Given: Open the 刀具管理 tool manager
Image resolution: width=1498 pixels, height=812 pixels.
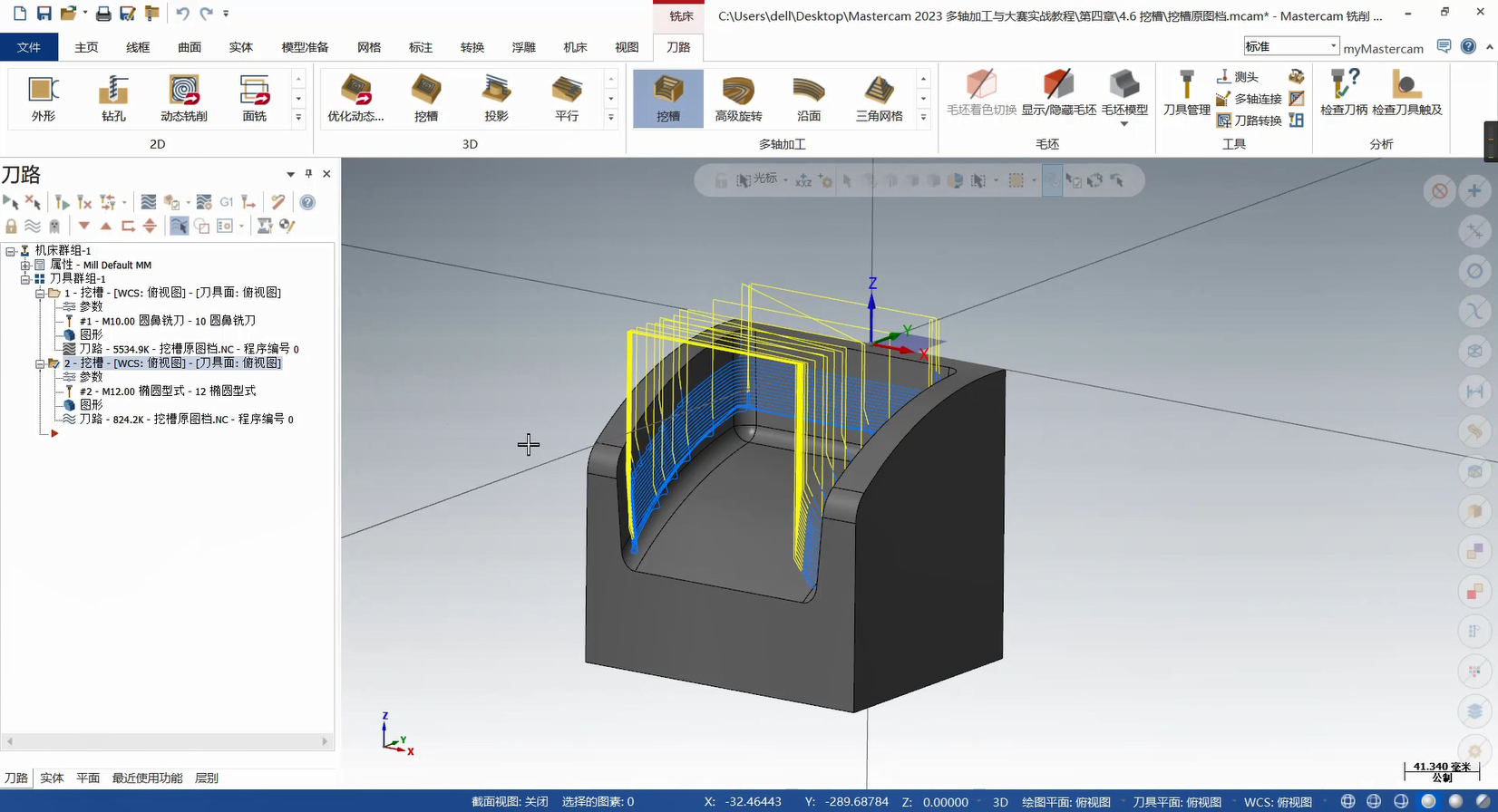Looking at the screenshot, I should click(x=1186, y=94).
